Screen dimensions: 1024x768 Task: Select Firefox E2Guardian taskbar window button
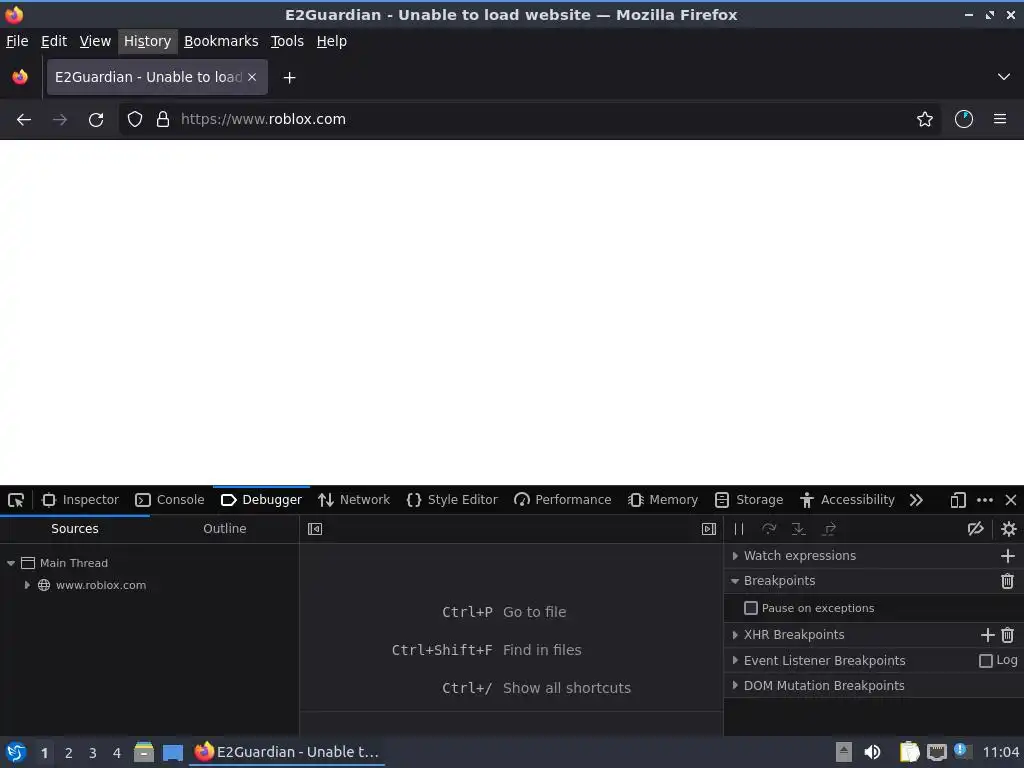(x=287, y=752)
